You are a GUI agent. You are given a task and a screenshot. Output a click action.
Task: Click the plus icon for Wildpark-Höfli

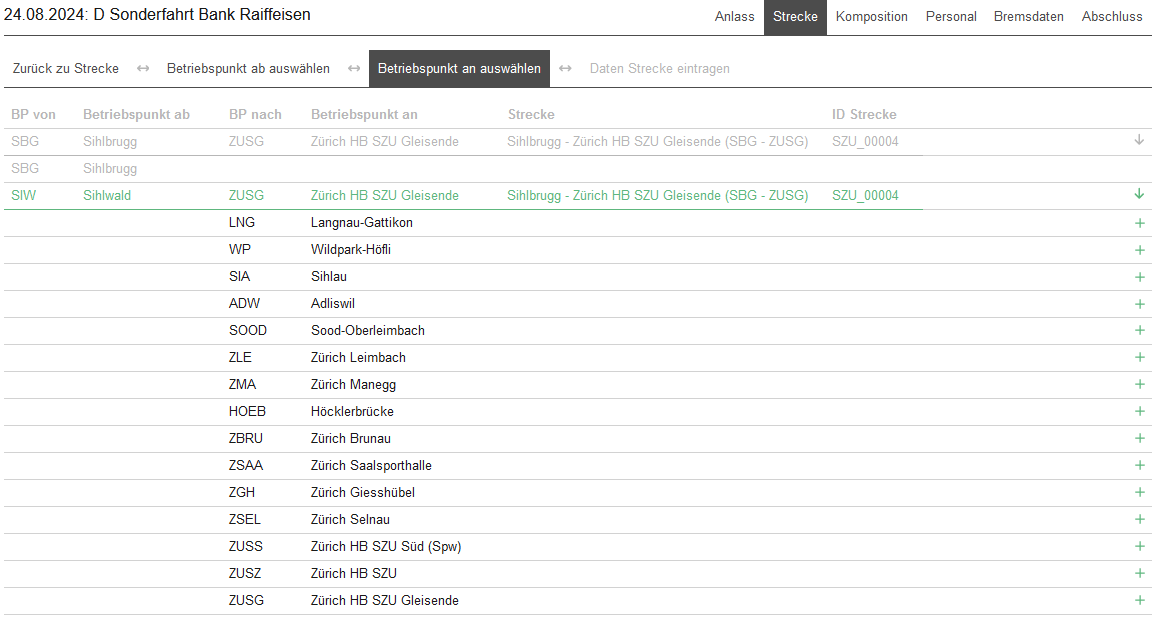(x=1139, y=250)
